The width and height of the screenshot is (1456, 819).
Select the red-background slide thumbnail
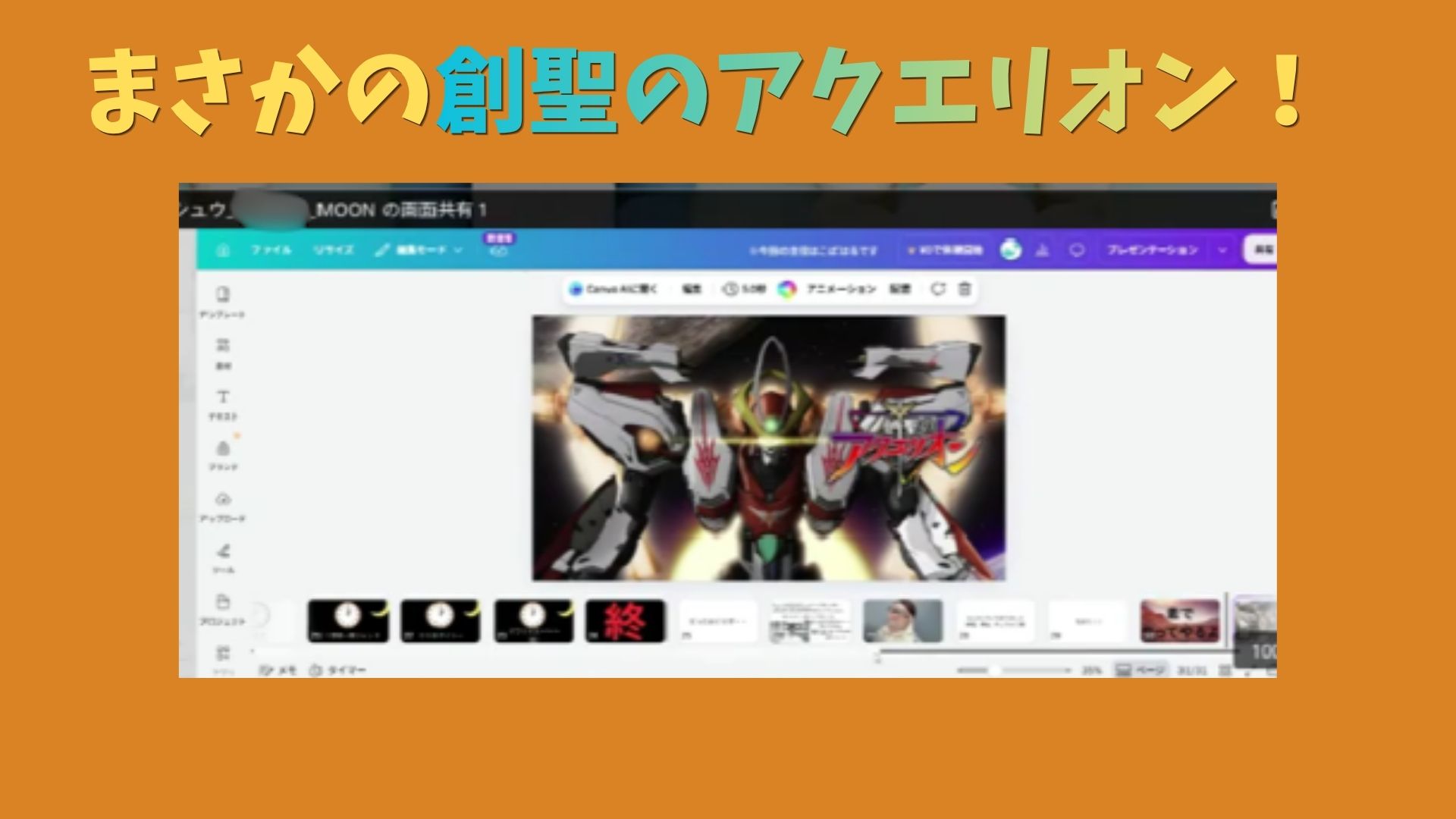coord(1181,621)
